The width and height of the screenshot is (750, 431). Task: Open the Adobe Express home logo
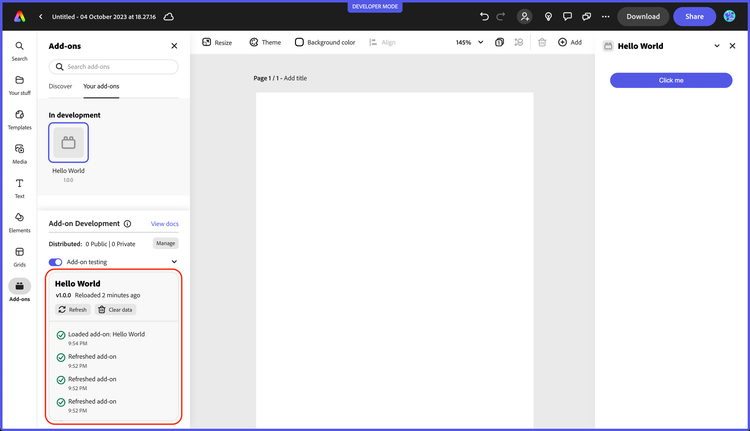click(x=20, y=17)
